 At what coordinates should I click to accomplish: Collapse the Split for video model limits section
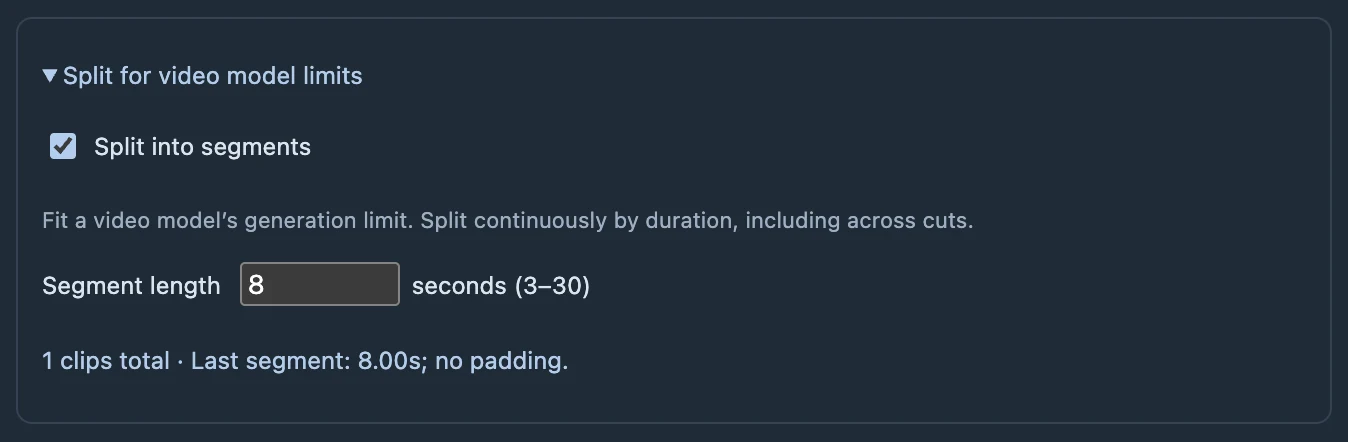coord(202,76)
